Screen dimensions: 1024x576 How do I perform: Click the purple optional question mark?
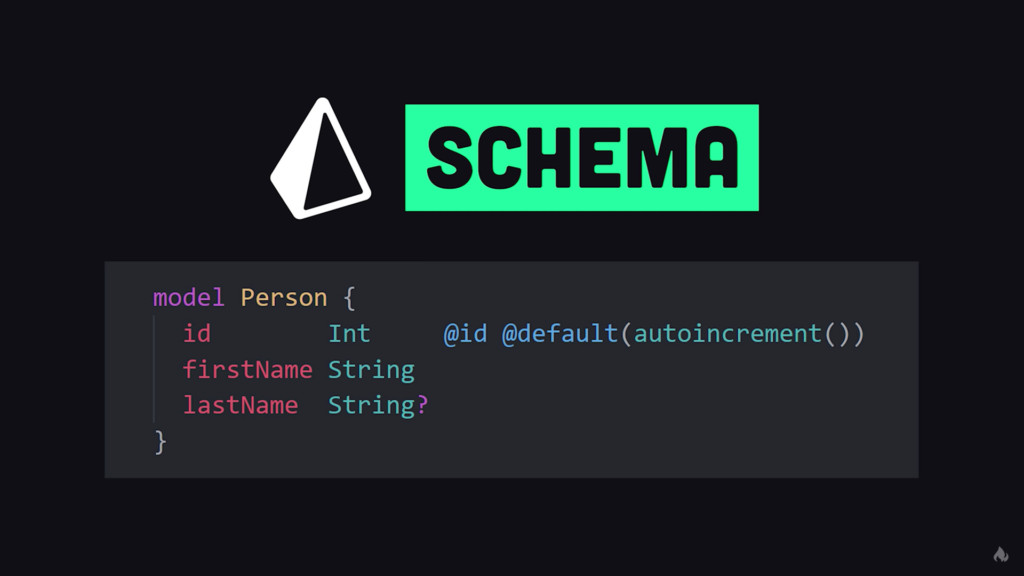(x=423, y=405)
